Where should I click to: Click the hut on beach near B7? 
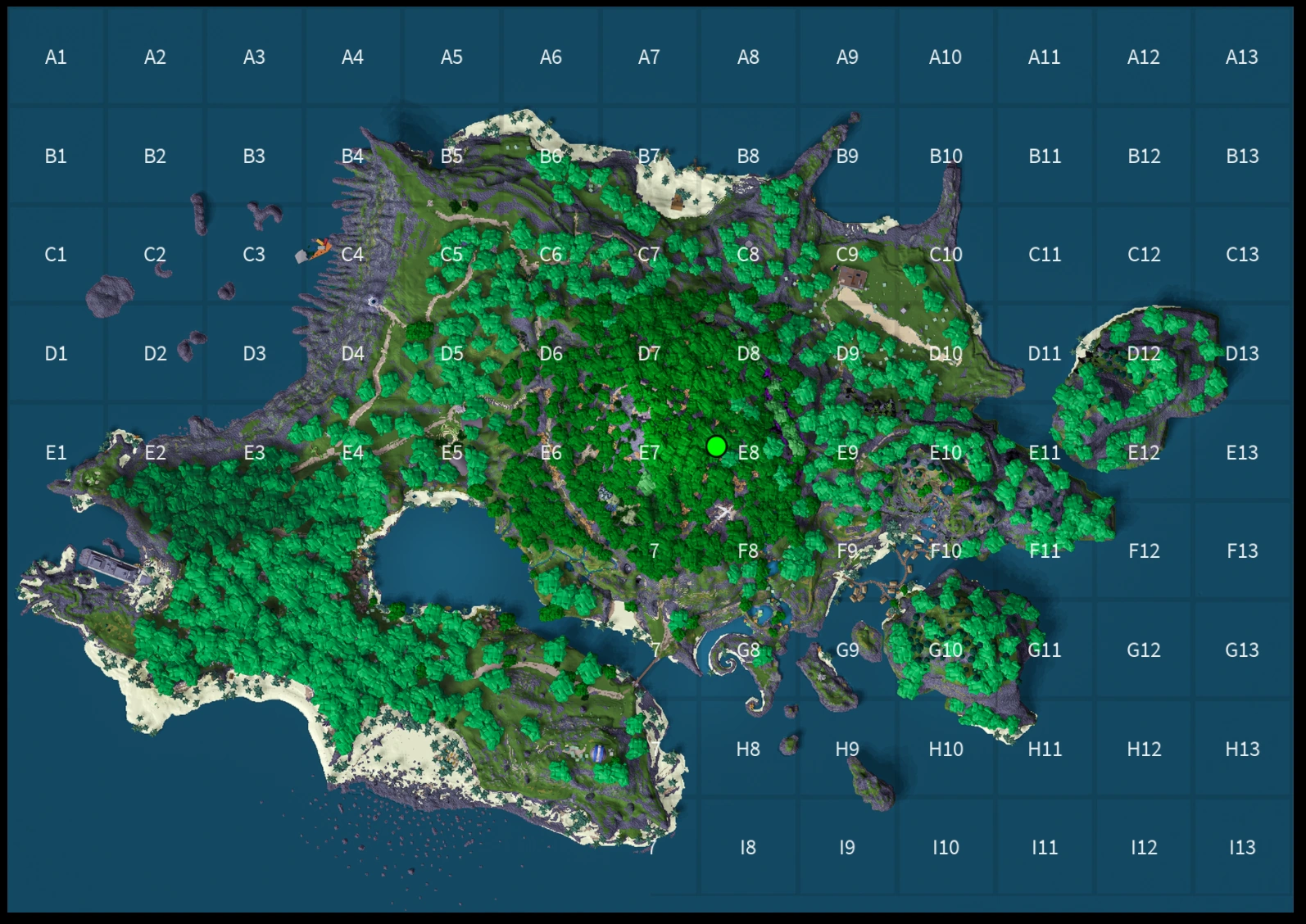click(678, 202)
